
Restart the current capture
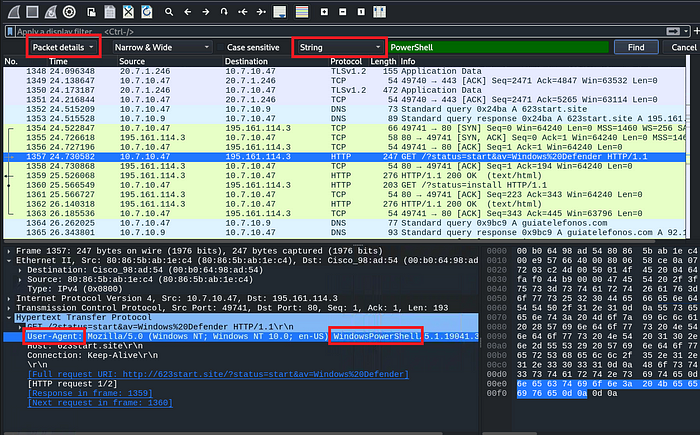[50, 12]
